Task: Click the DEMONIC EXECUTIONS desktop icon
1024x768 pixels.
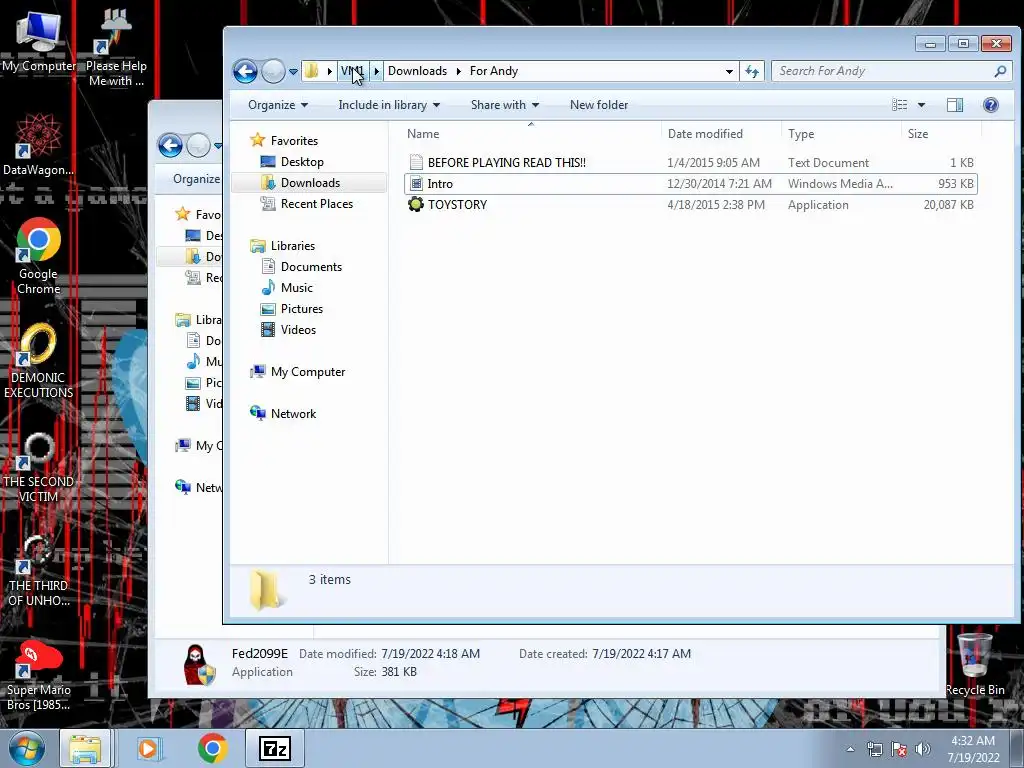Action: point(38,360)
